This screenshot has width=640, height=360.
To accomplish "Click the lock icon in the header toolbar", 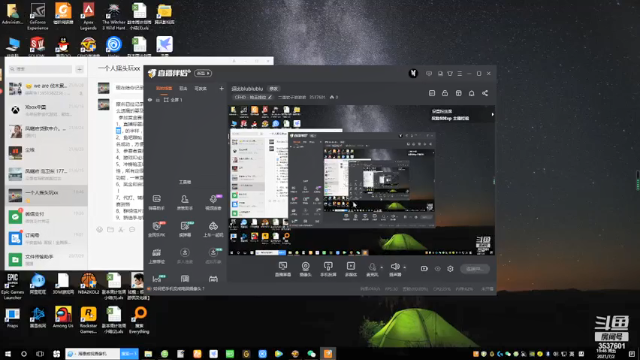I will click(445, 93).
